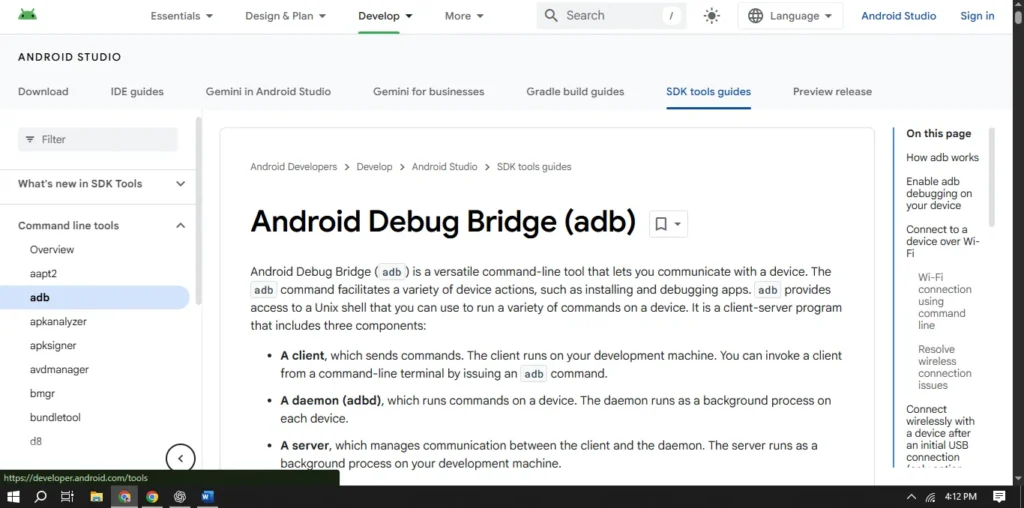Viewport: 1024px width, 508px height.
Task: Toggle the light/dark theme sun icon
Action: point(712,16)
